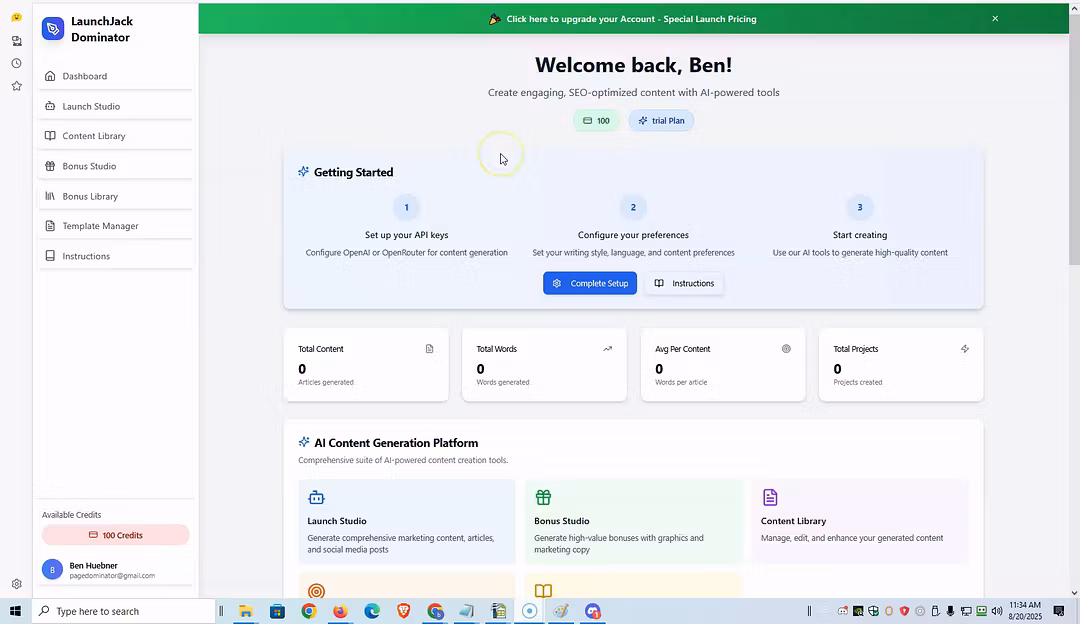Click the document icon on Content Library card
The image size is (1080, 624).
pyautogui.click(x=770, y=497)
